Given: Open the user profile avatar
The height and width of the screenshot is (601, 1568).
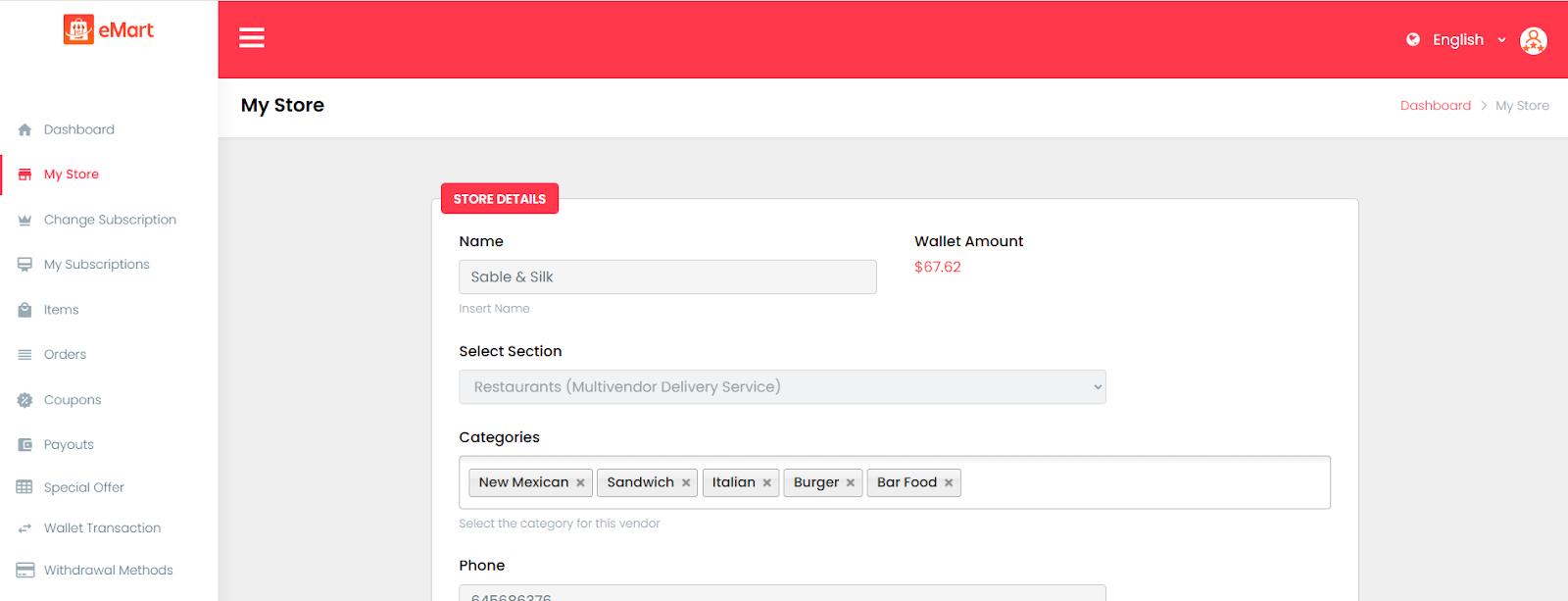Looking at the screenshot, I should tap(1533, 40).
